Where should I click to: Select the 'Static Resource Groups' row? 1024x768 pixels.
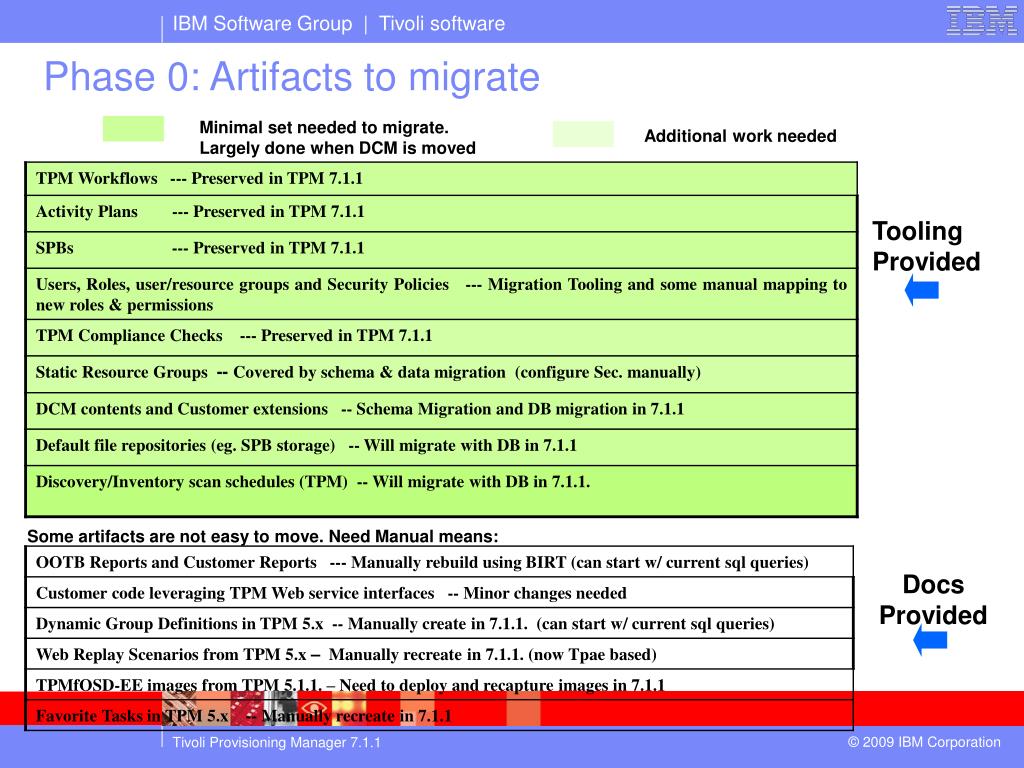click(441, 374)
